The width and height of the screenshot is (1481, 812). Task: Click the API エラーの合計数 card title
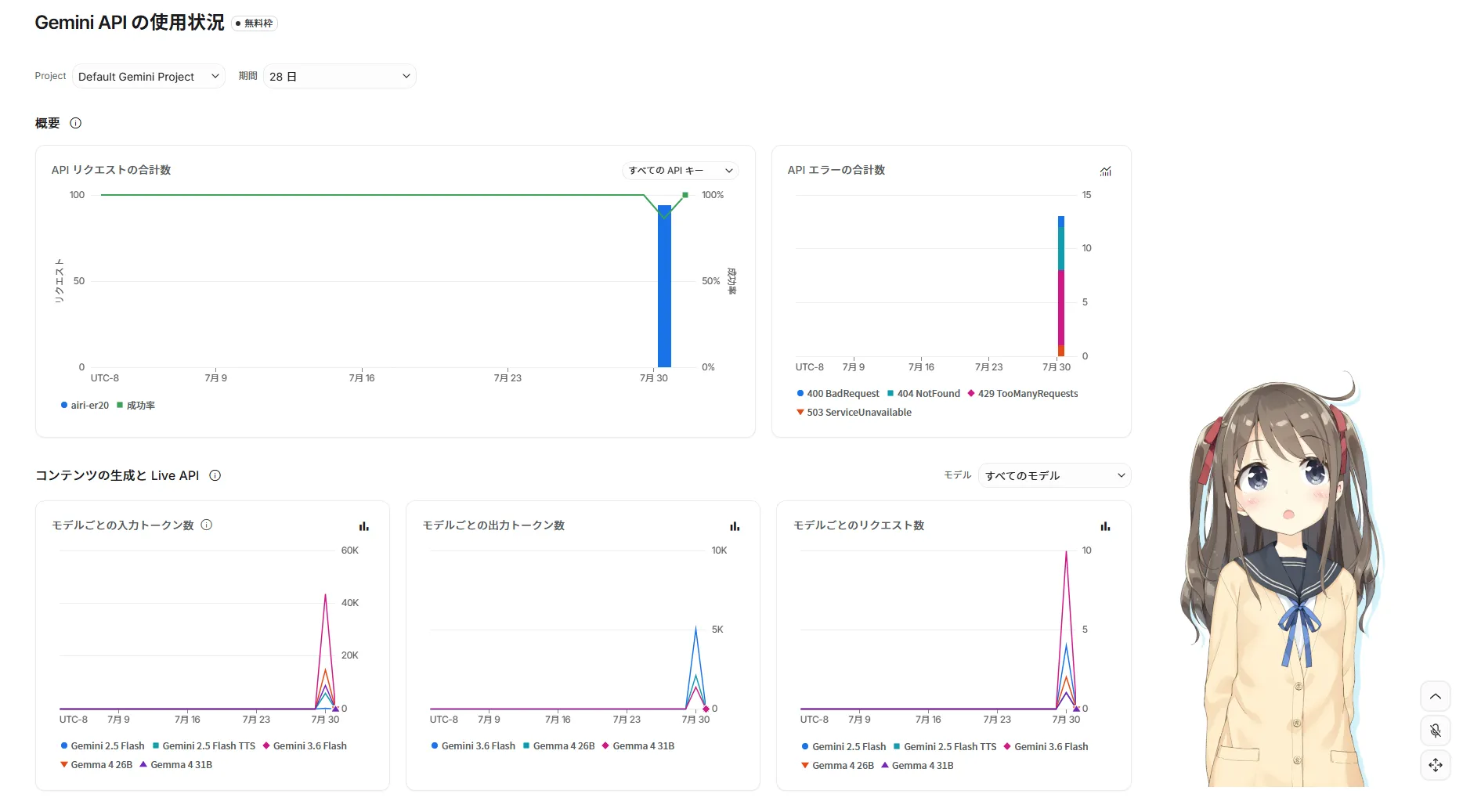pos(836,170)
